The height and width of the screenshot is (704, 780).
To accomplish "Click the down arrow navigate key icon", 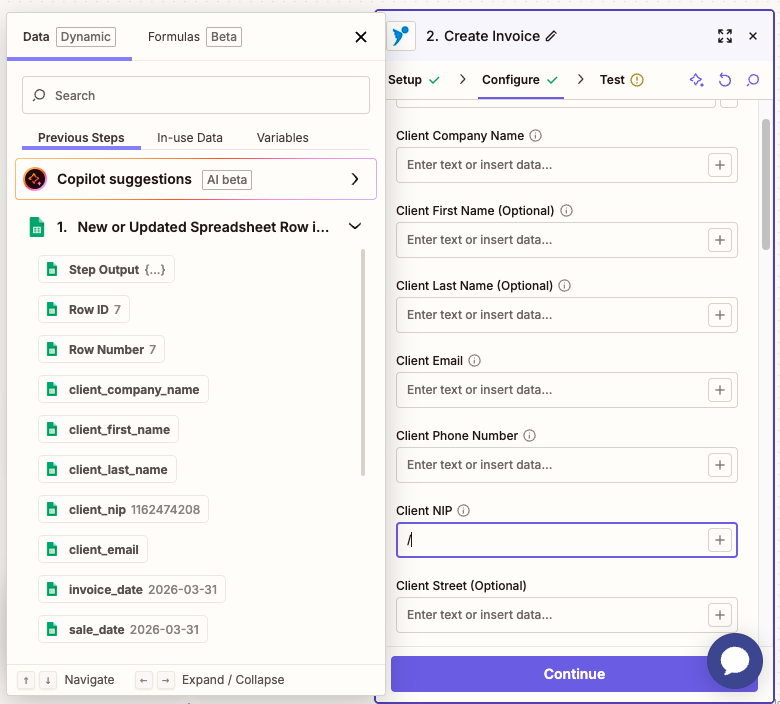I will (x=48, y=680).
